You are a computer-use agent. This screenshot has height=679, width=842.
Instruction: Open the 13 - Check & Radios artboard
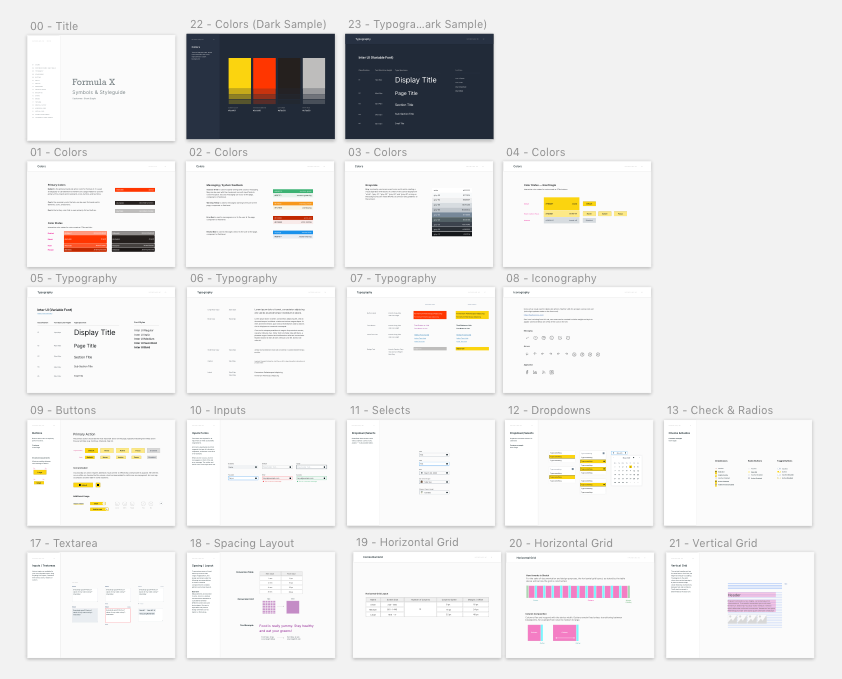738,473
